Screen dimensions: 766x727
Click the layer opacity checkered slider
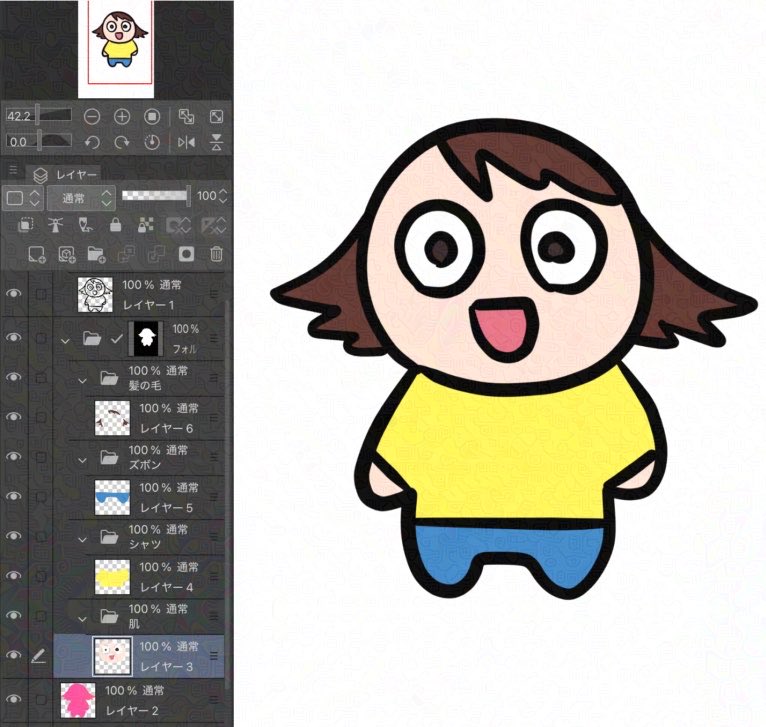[155, 195]
